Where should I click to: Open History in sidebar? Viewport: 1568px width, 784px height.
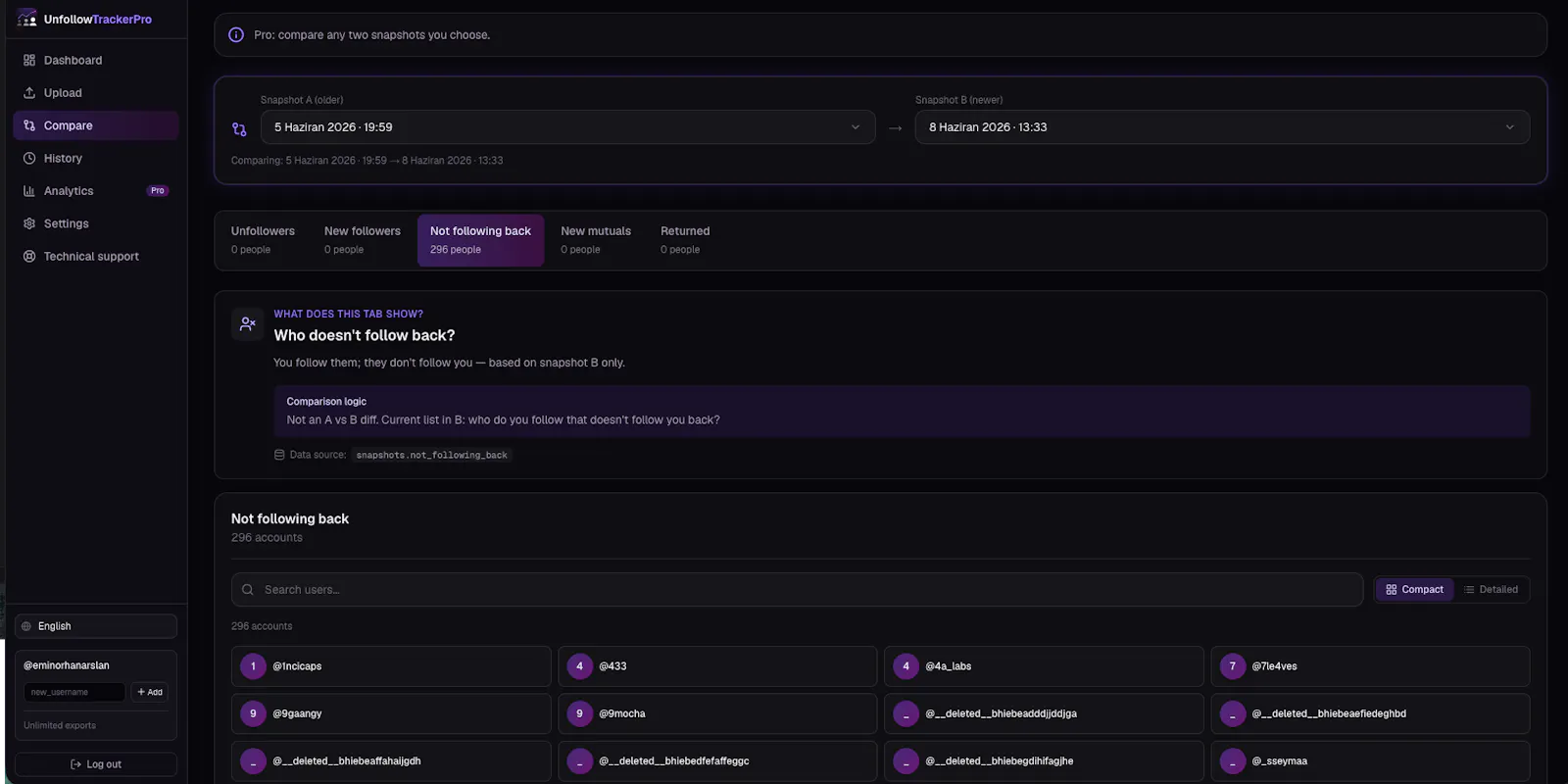[x=96, y=158]
